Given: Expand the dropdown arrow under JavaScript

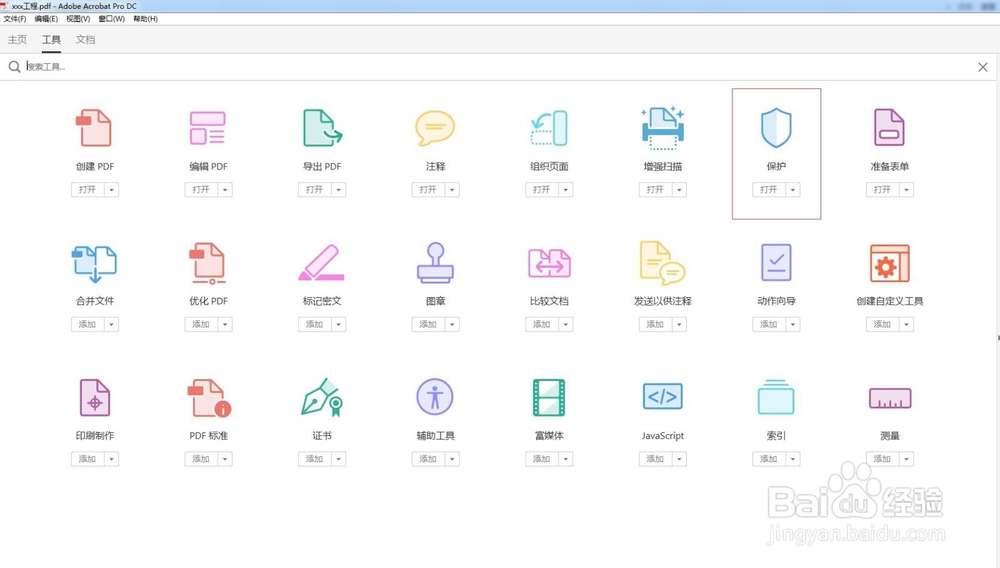Looking at the screenshot, I should coord(679,459).
